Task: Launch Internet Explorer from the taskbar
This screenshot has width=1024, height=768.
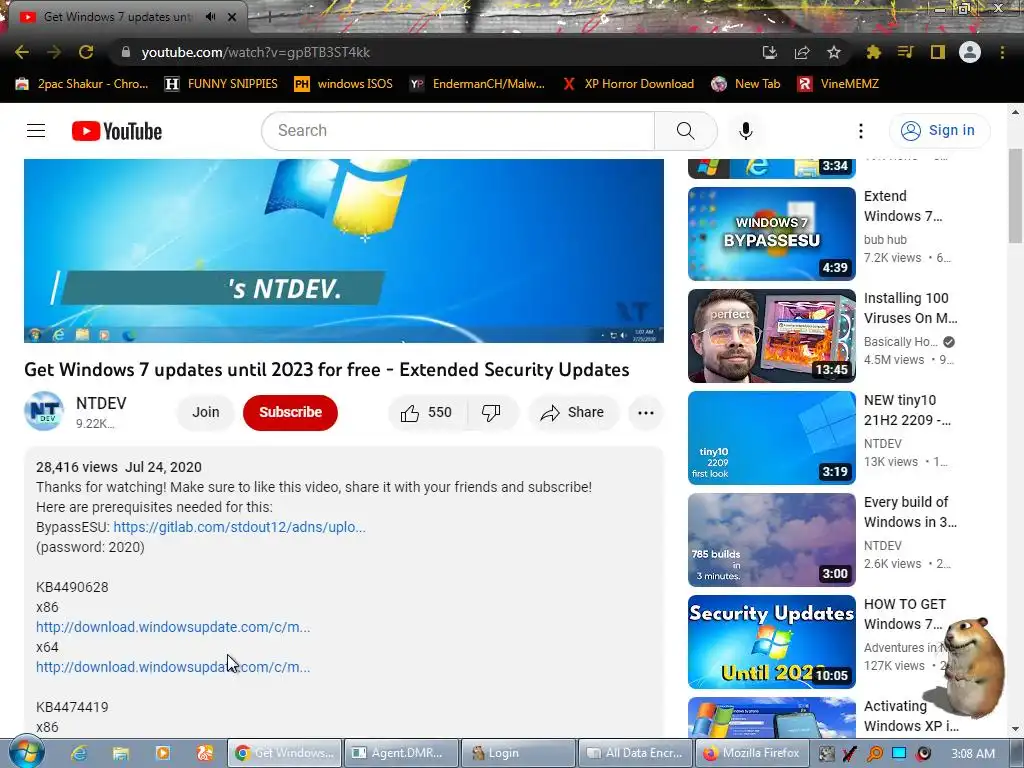Action: (79, 753)
